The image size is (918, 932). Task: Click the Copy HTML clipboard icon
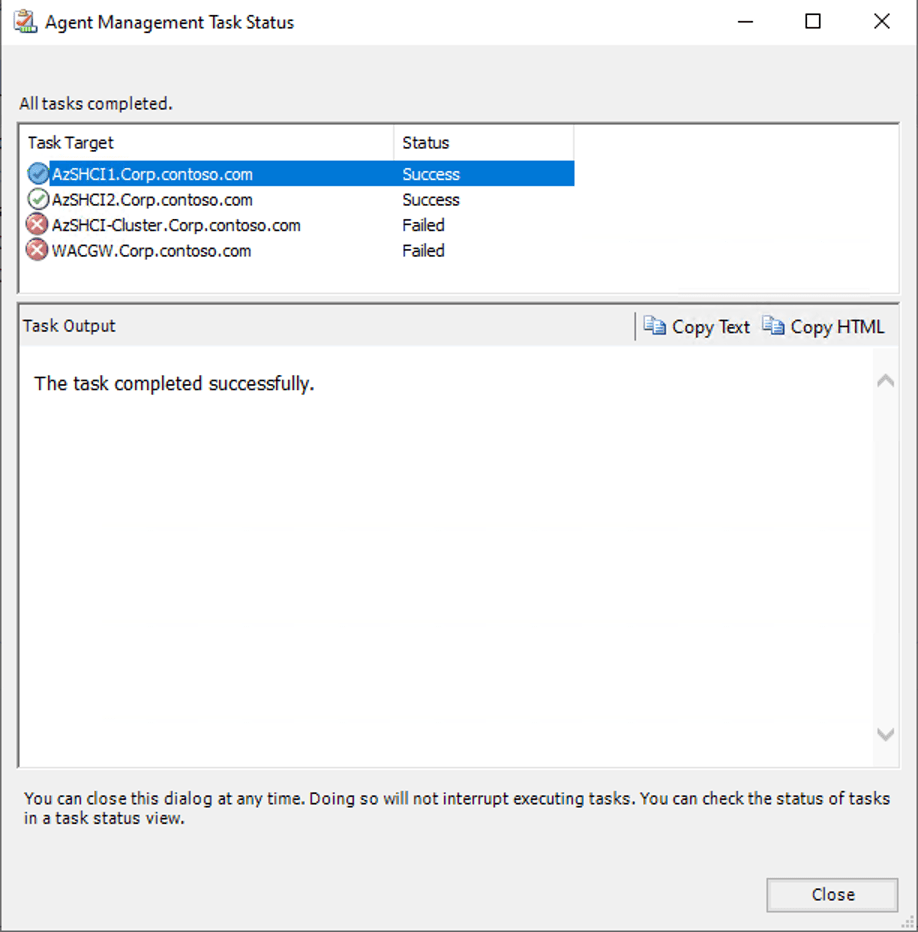[x=773, y=326]
